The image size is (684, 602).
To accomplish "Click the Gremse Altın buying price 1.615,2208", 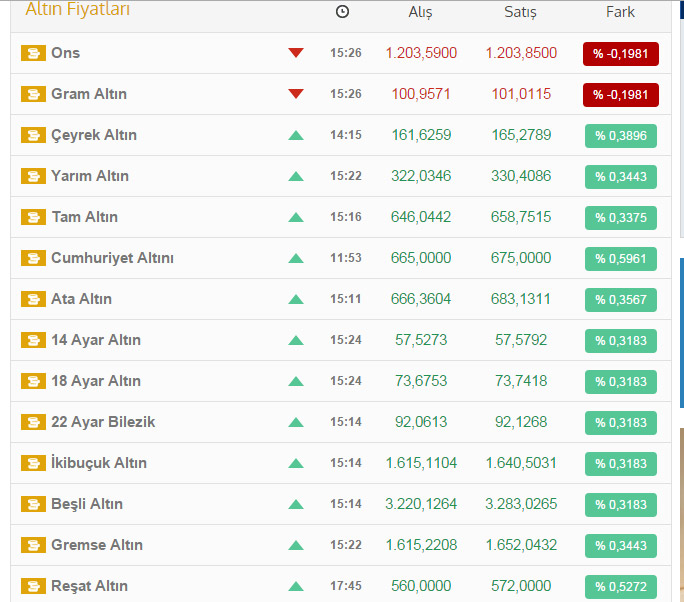I will click(421, 545).
